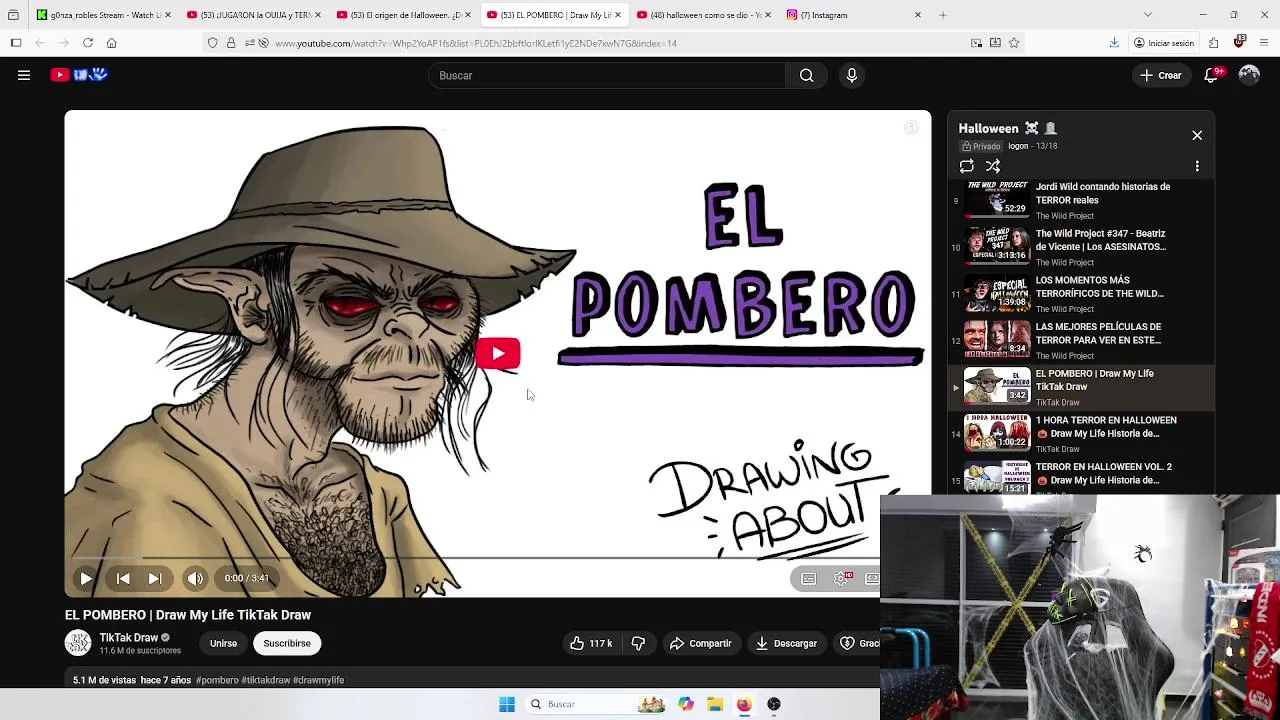Skip to the previous playlist video
Viewport: 1280px width, 720px height.
123,578
